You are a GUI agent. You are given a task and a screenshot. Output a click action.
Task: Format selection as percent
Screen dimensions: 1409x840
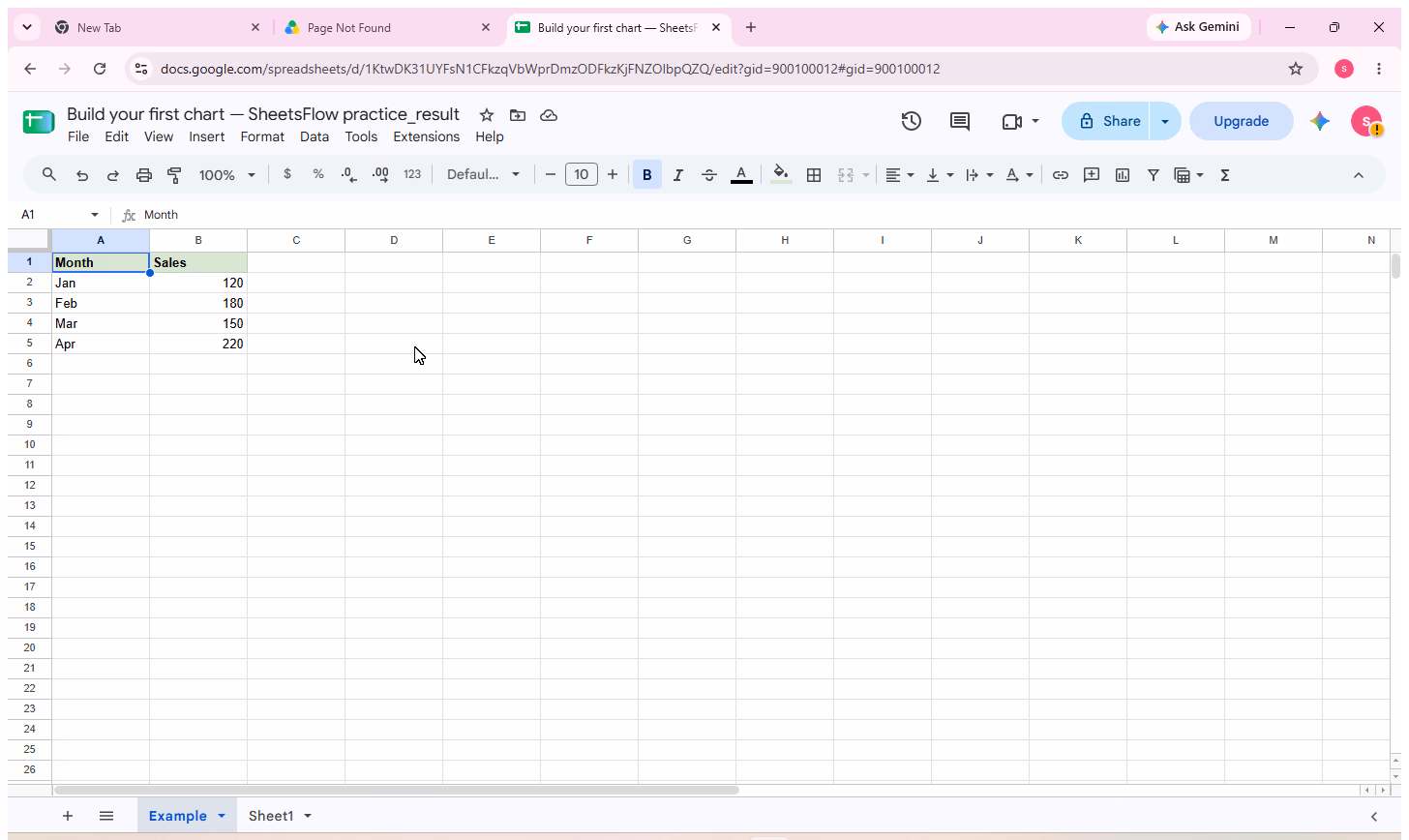(318, 174)
